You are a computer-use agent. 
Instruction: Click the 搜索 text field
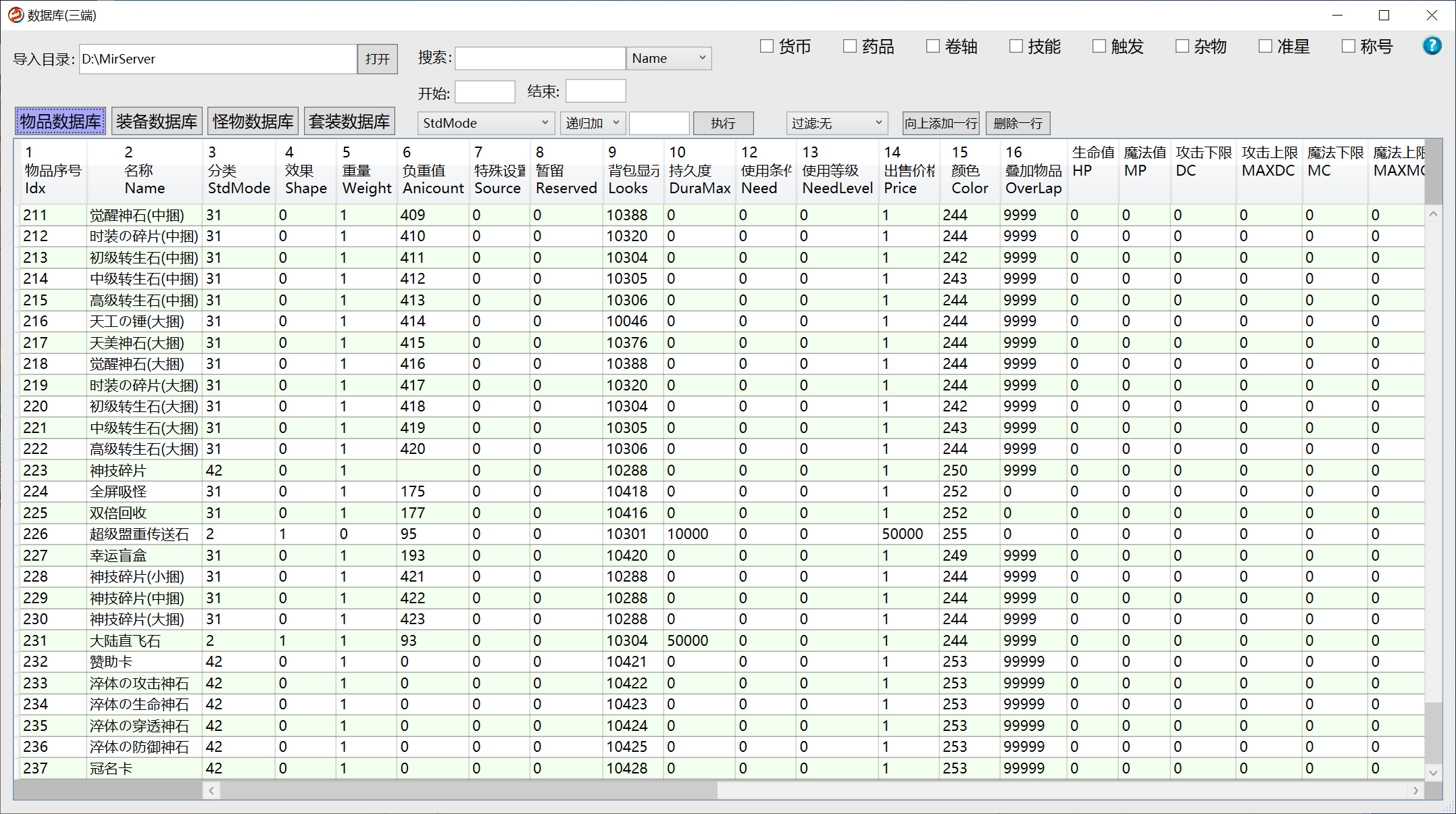click(x=540, y=58)
